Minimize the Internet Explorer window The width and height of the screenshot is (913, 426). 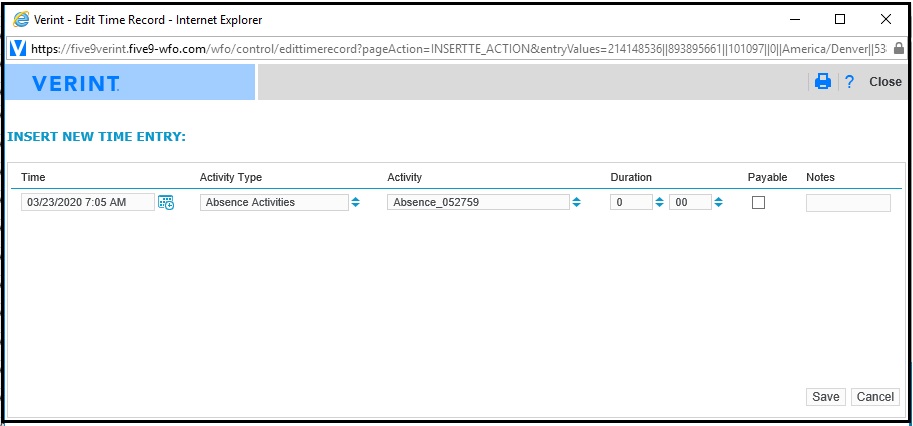click(x=794, y=20)
